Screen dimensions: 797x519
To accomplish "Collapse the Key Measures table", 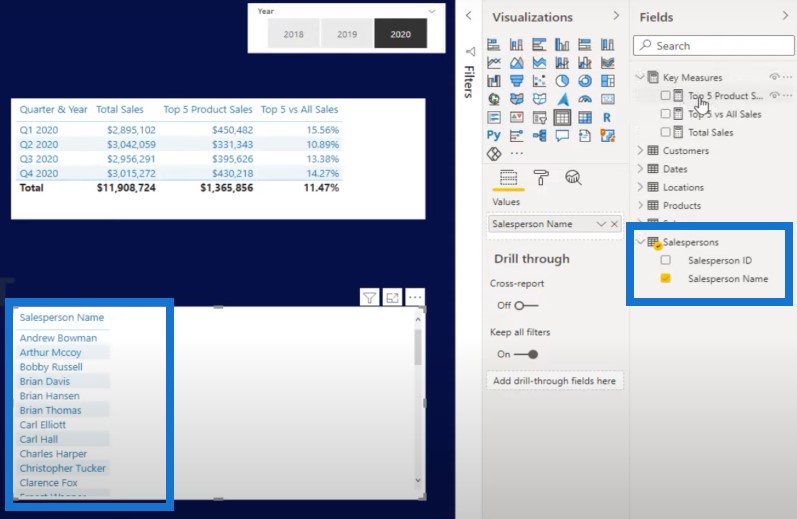I will point(640,77).
